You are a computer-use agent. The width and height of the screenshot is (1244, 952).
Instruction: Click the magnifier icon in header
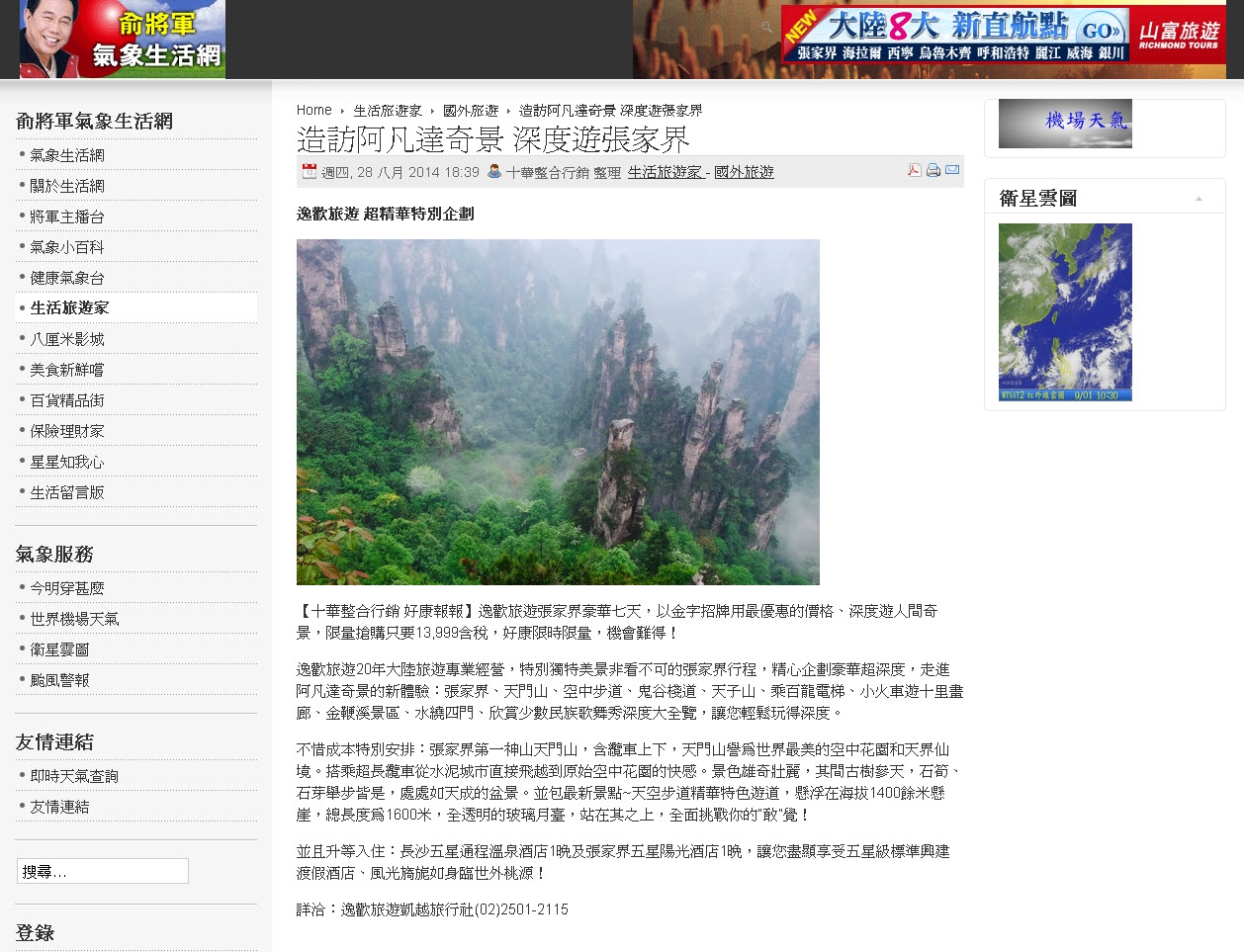coord(766,28)
